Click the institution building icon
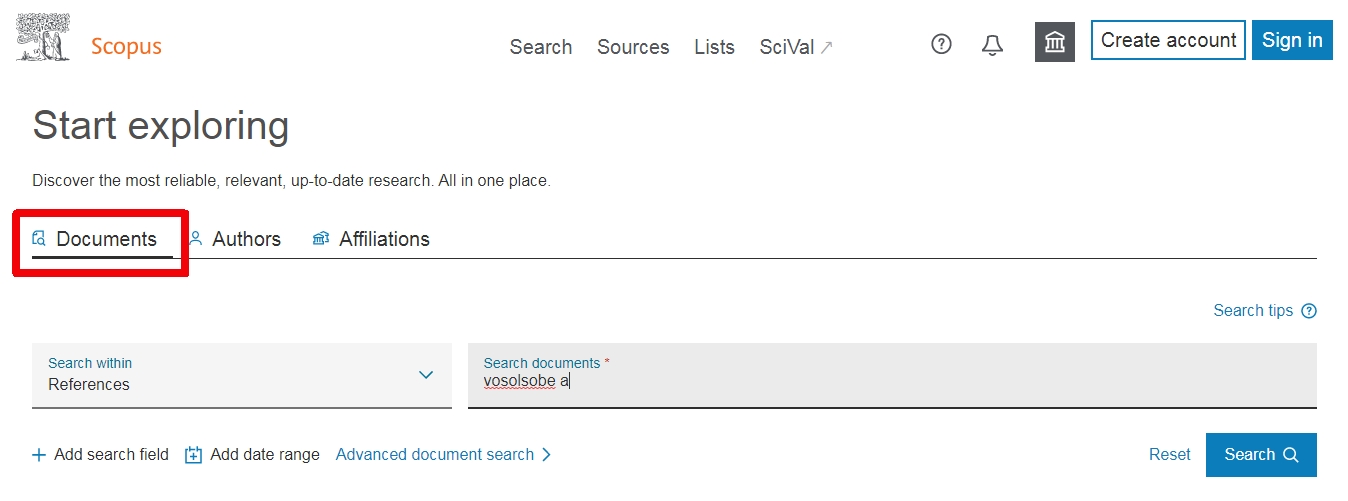Image resolution: width=1348 pixels, height=501 pixels. (x=1054, y=43)
